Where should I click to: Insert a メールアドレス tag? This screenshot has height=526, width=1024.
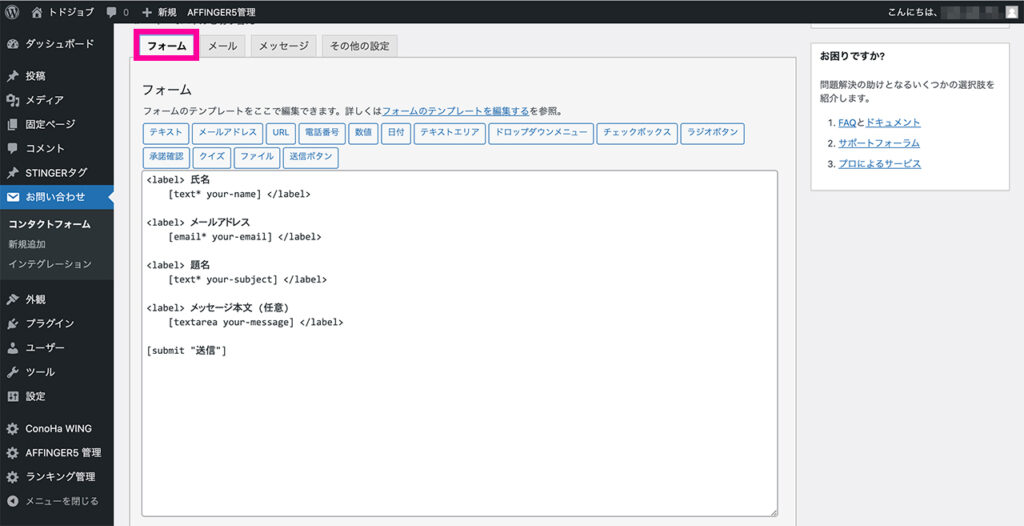[x=227, y=133]
